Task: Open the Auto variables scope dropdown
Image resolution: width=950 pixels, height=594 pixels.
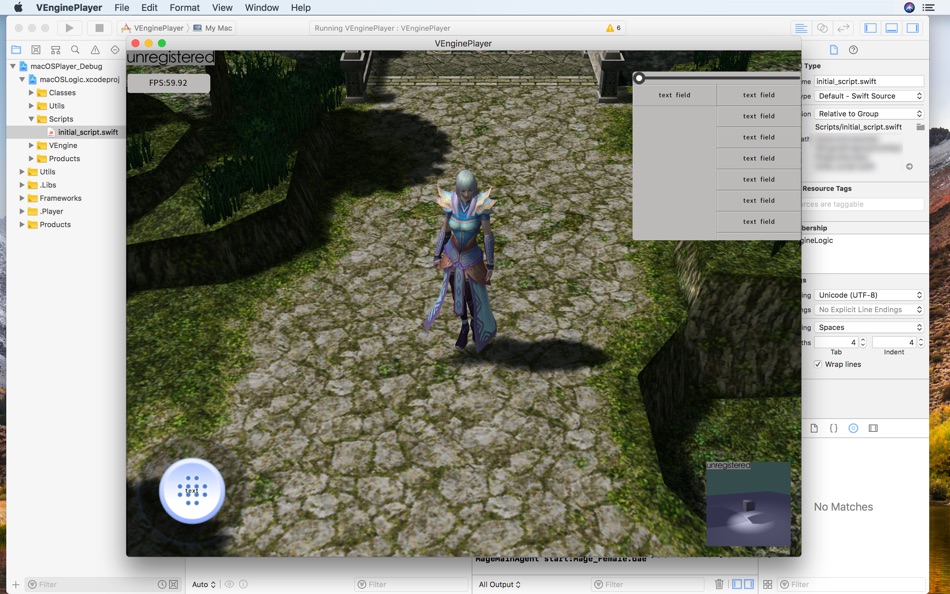Action: tap(204, 584)
